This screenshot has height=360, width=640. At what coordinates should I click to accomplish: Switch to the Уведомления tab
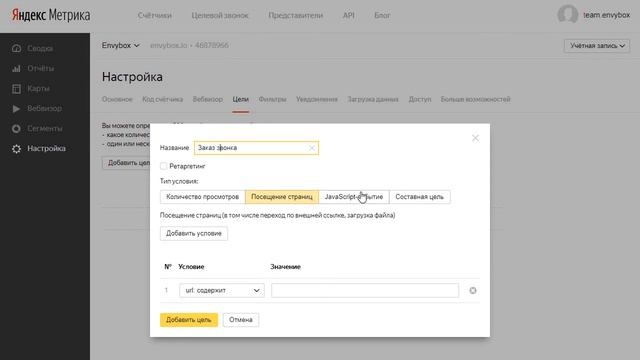(x=317, y=99)
